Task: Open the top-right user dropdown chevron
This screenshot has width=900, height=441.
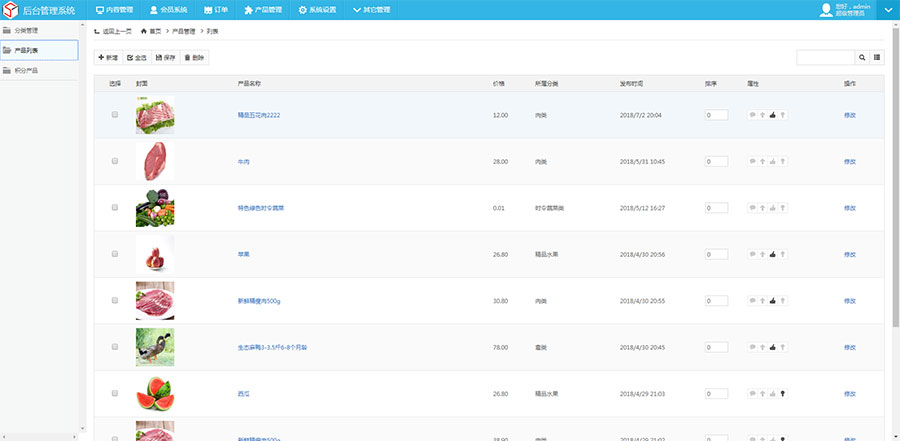Action: [887, 10]
